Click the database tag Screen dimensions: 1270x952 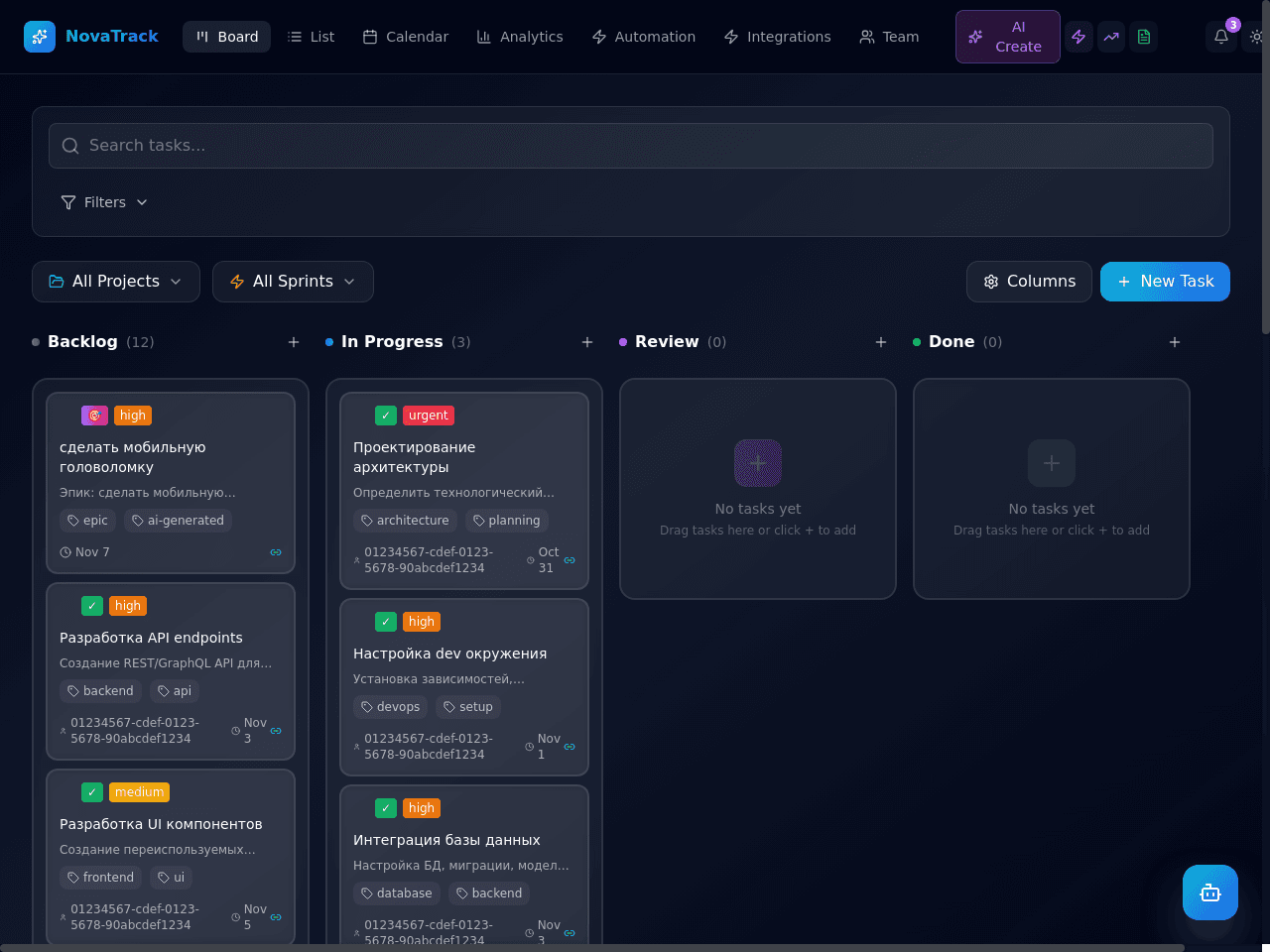tap(397, 893)
